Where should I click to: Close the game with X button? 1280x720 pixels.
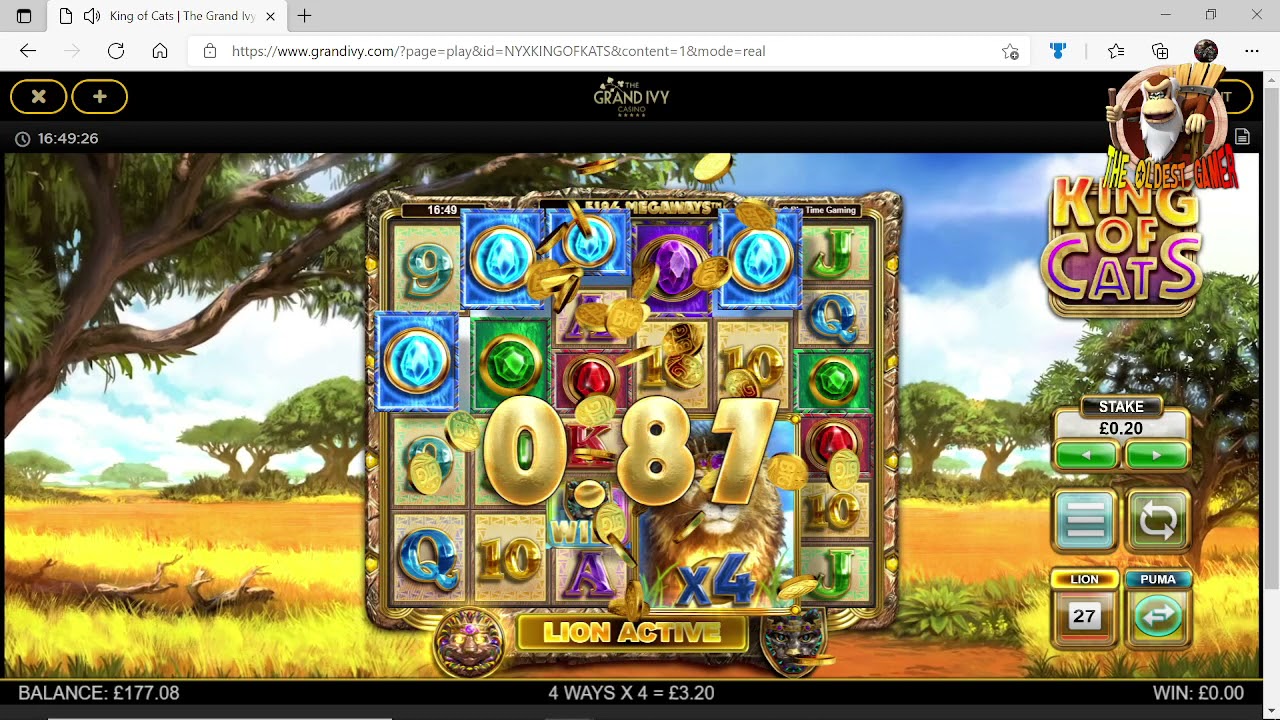coord(38,96)
